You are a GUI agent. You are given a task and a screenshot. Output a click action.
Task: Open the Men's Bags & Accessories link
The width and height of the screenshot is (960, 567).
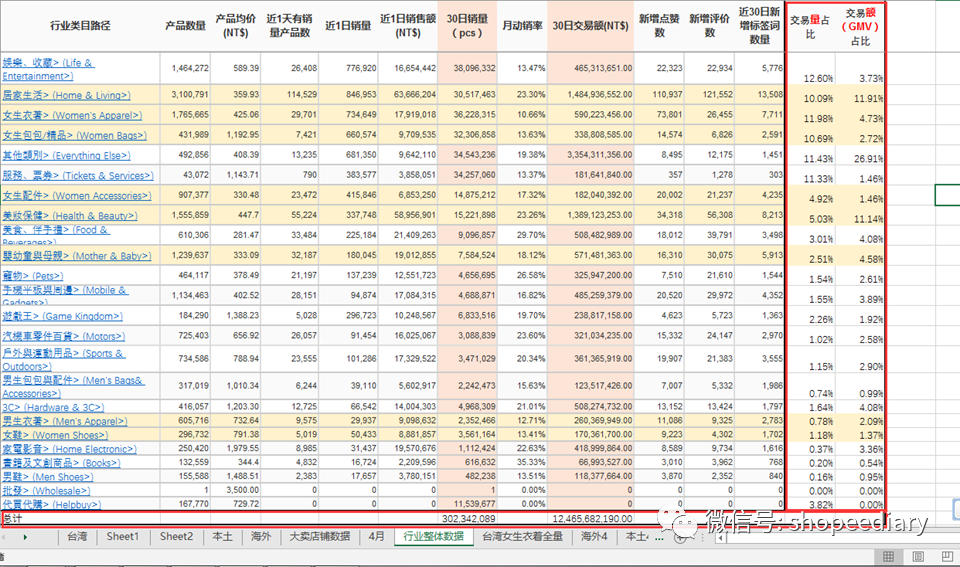coord(73,386)
